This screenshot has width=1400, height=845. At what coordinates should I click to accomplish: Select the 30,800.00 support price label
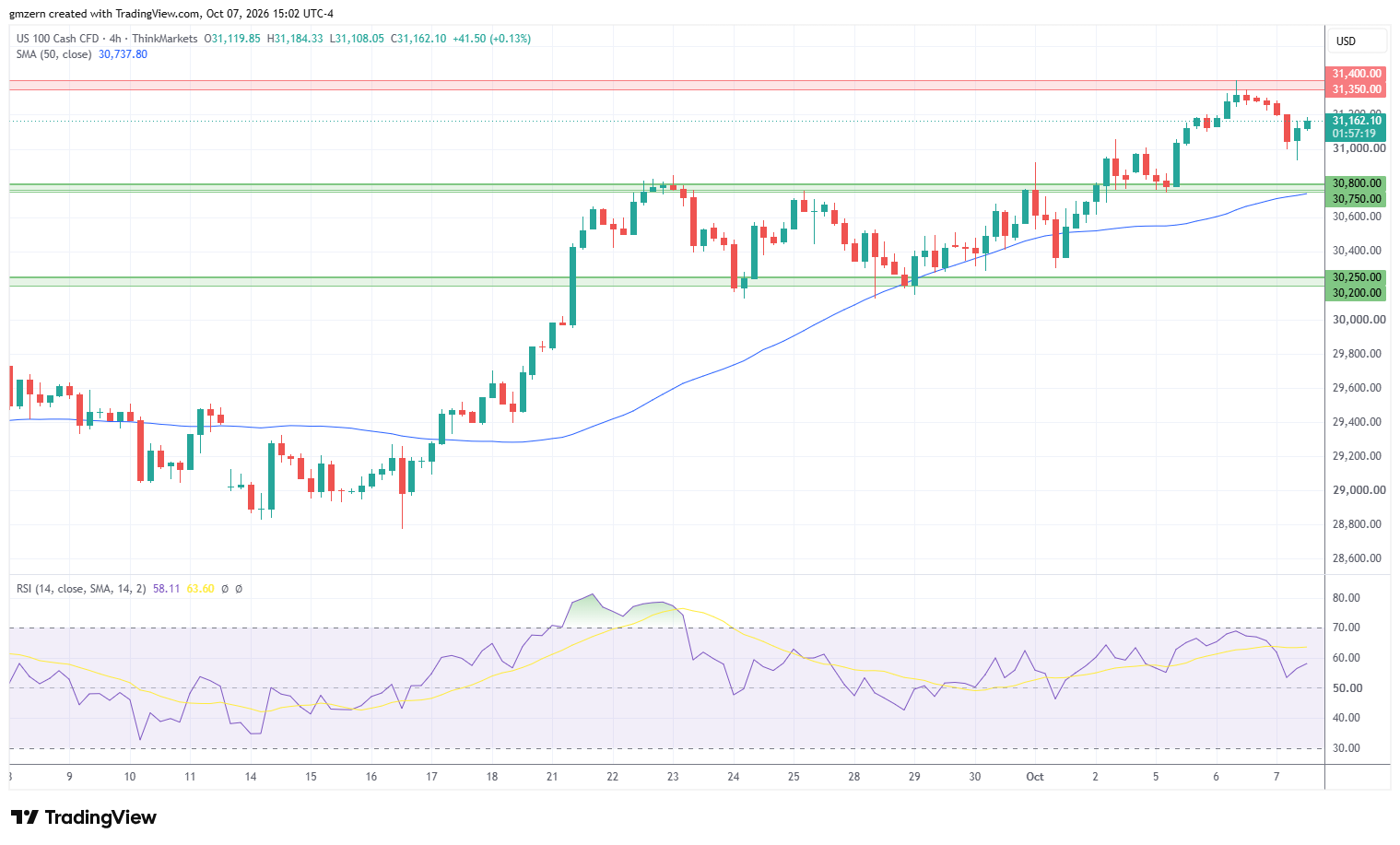pyautogui.click(x=1357, y=183)
